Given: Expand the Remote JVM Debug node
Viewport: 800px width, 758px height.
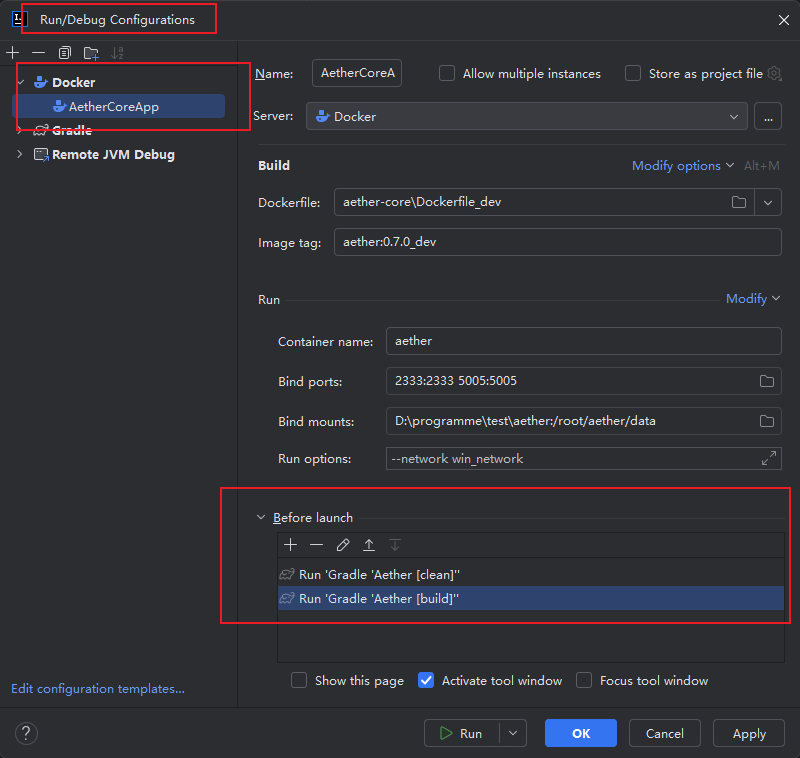Looking at the screenshot, I should click(19, 154).
